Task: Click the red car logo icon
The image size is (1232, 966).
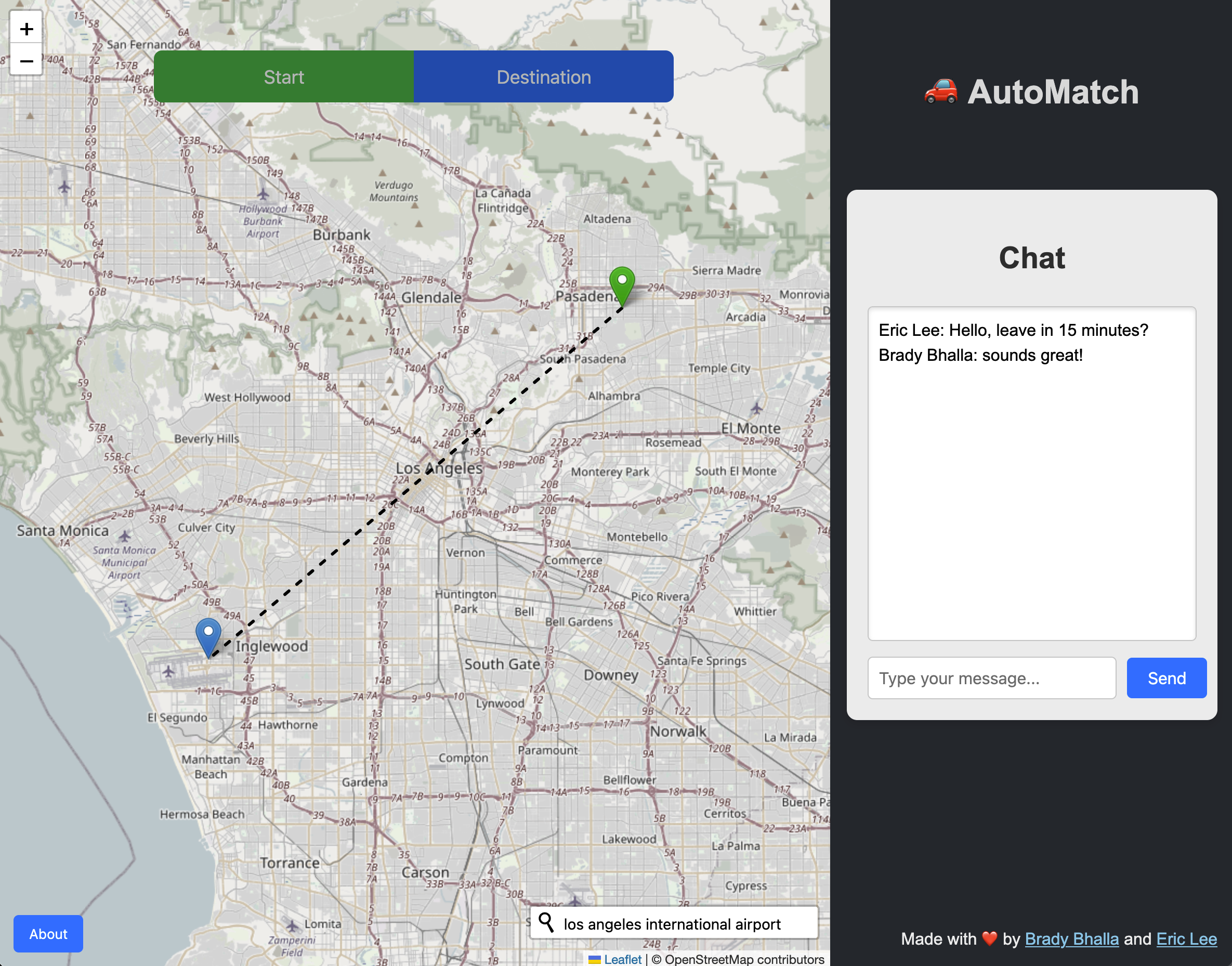Action: click(x=940, y=92)
